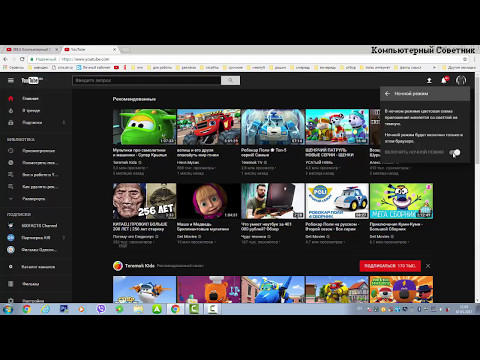Click the red Подписаться subscribe button
This screenshot has width=480, height=360.
[390, 266]
